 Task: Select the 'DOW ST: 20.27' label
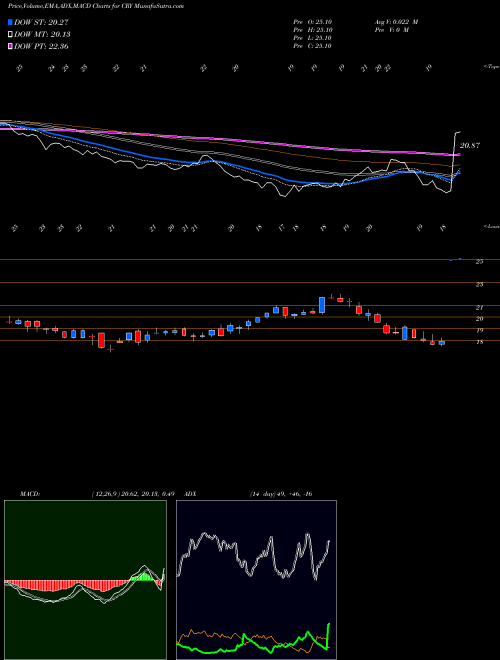(41, 22)
